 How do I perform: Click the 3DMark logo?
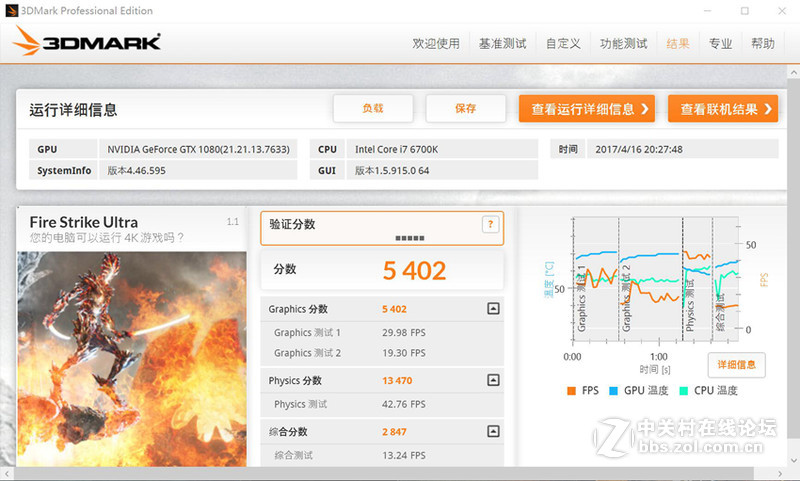[86, 41]
